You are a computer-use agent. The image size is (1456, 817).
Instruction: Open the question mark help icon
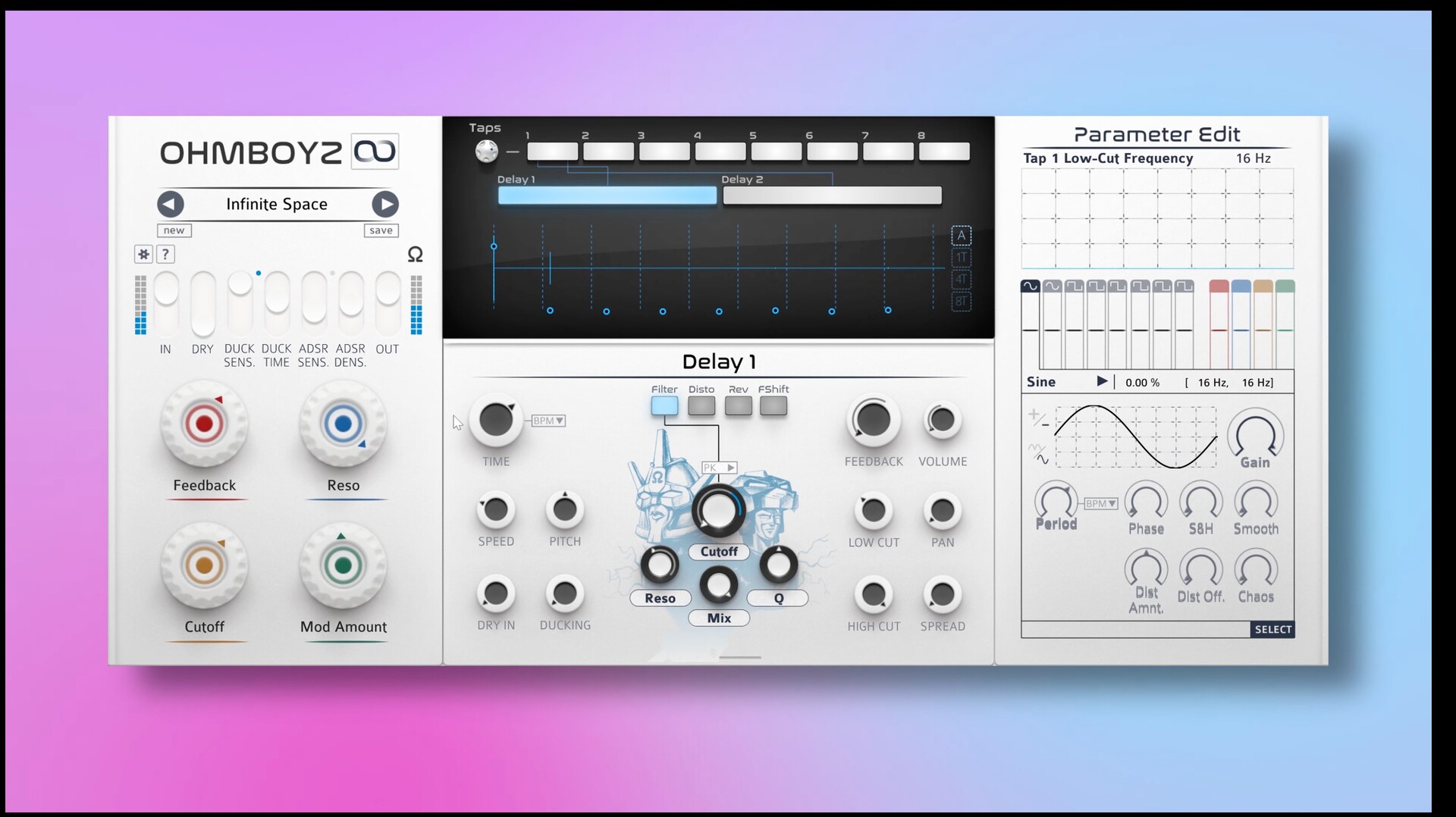click(x=165, y=254)
